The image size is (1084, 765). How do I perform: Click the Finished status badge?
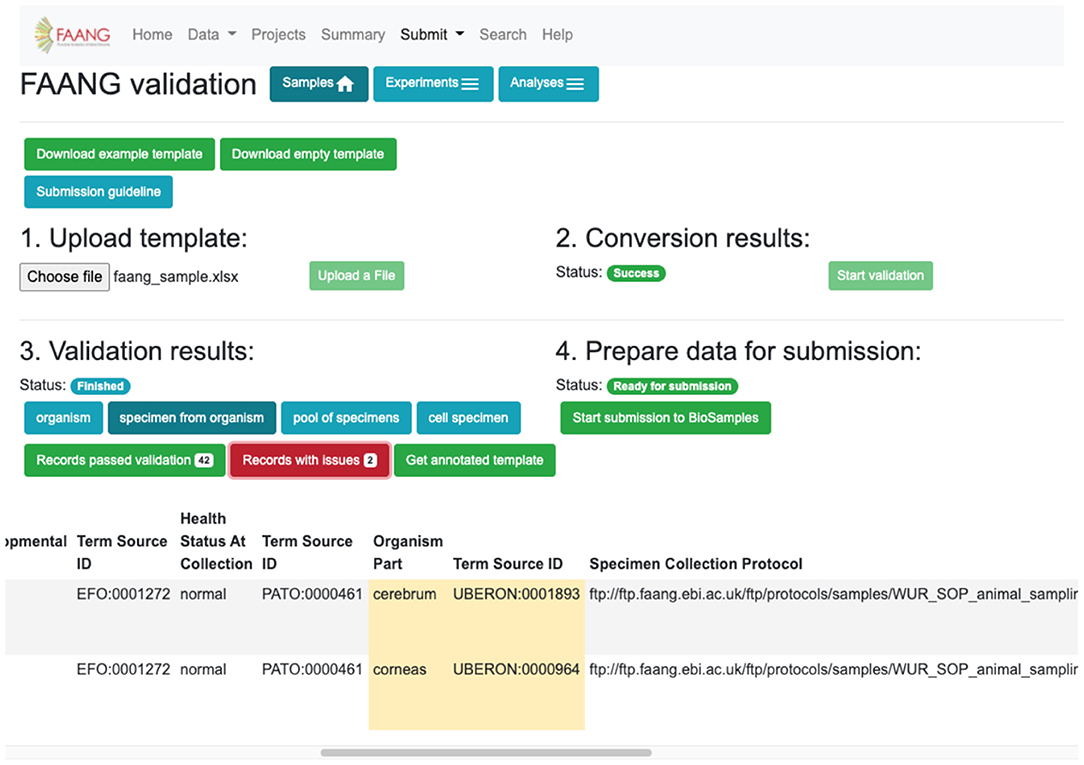100,386
